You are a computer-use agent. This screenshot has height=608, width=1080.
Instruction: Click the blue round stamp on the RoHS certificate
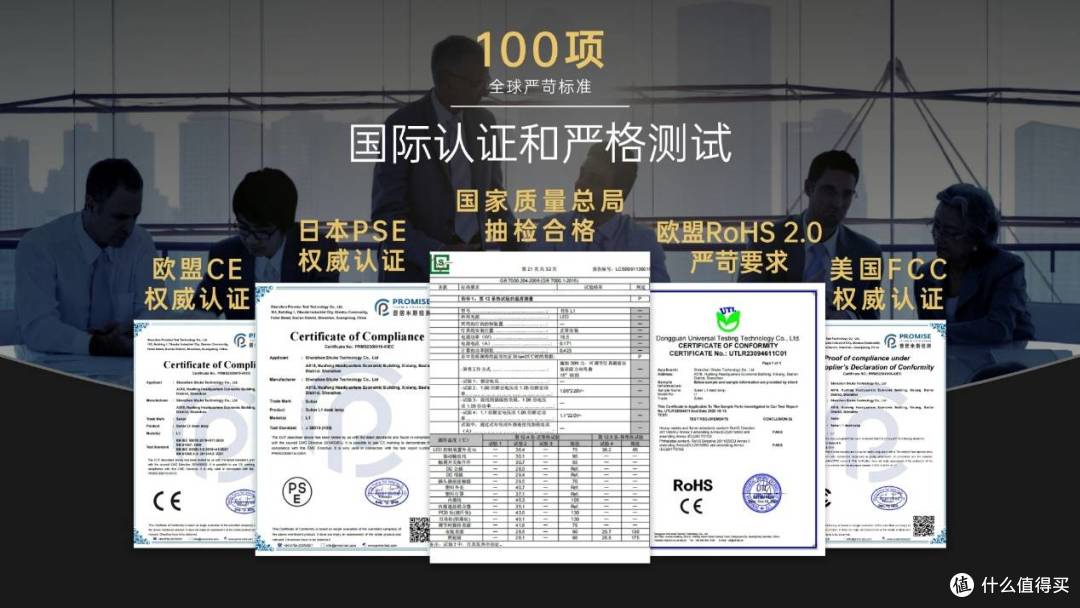pyautogui.click(x=762, y=493)
